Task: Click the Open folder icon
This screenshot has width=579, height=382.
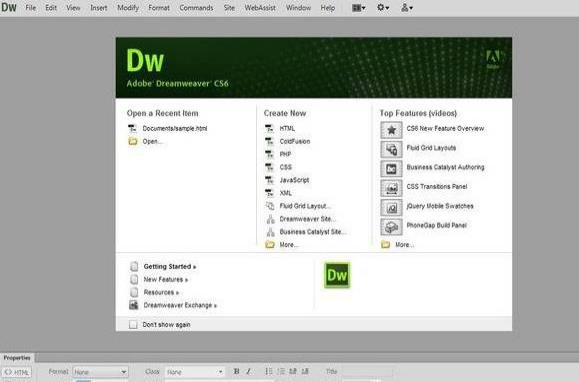Action: point(133,141)
